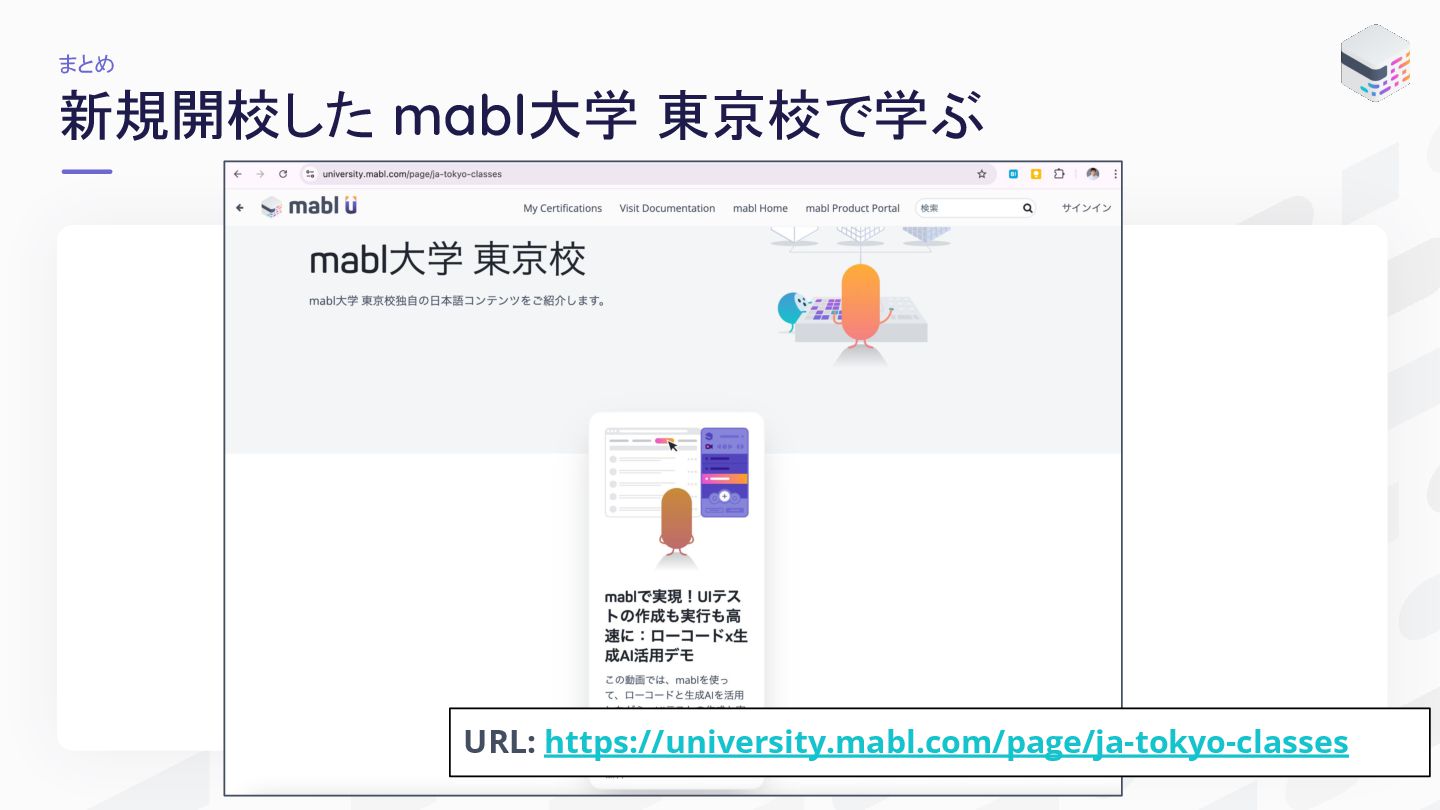Click the browser back arrow
The height and width of the screenshot is (810, 1440).
(238, 174)
